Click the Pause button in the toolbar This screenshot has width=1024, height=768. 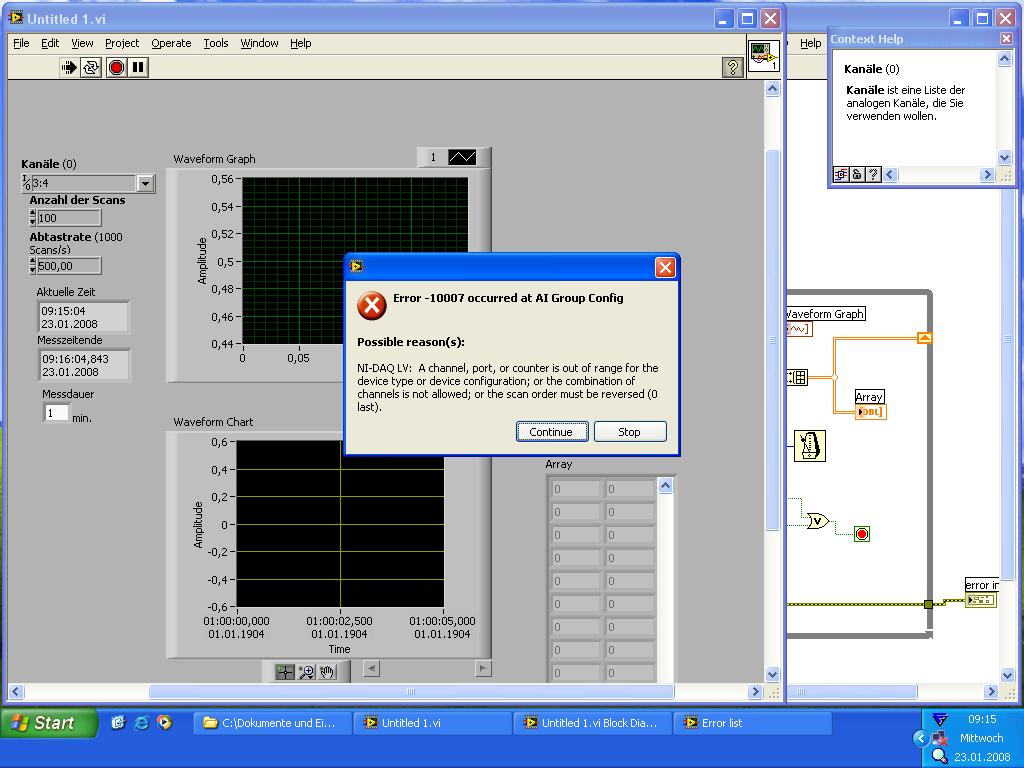pyautogui.click(x=138, y=68)
